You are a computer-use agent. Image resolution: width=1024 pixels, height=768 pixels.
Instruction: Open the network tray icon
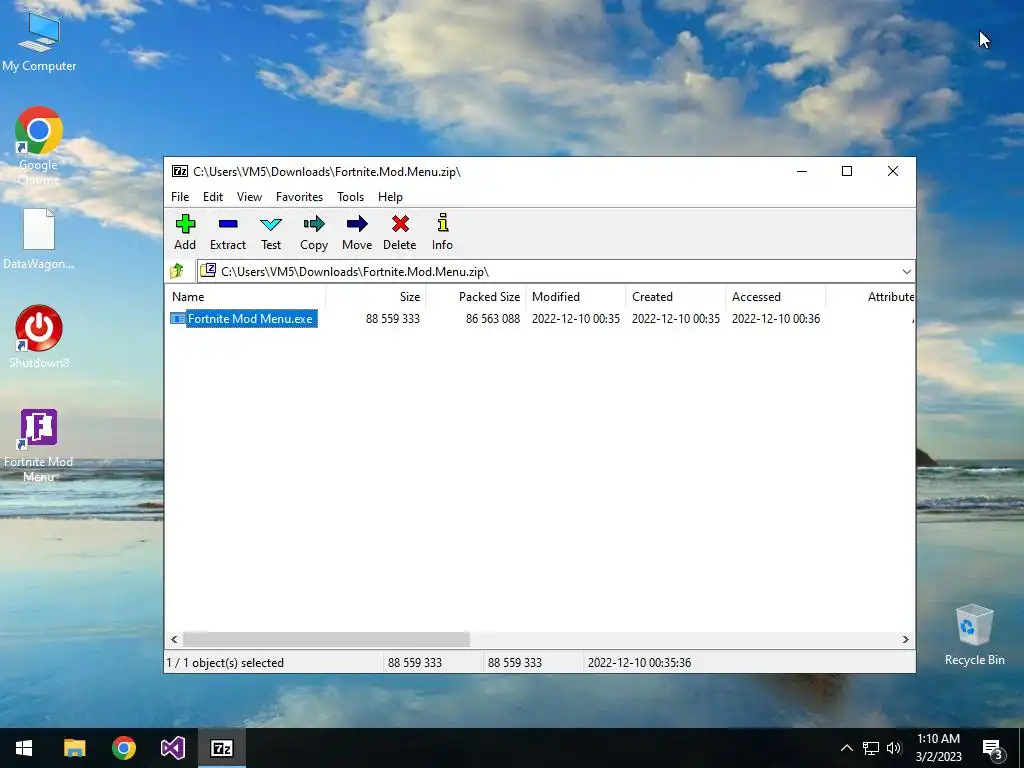click(871, 748)
